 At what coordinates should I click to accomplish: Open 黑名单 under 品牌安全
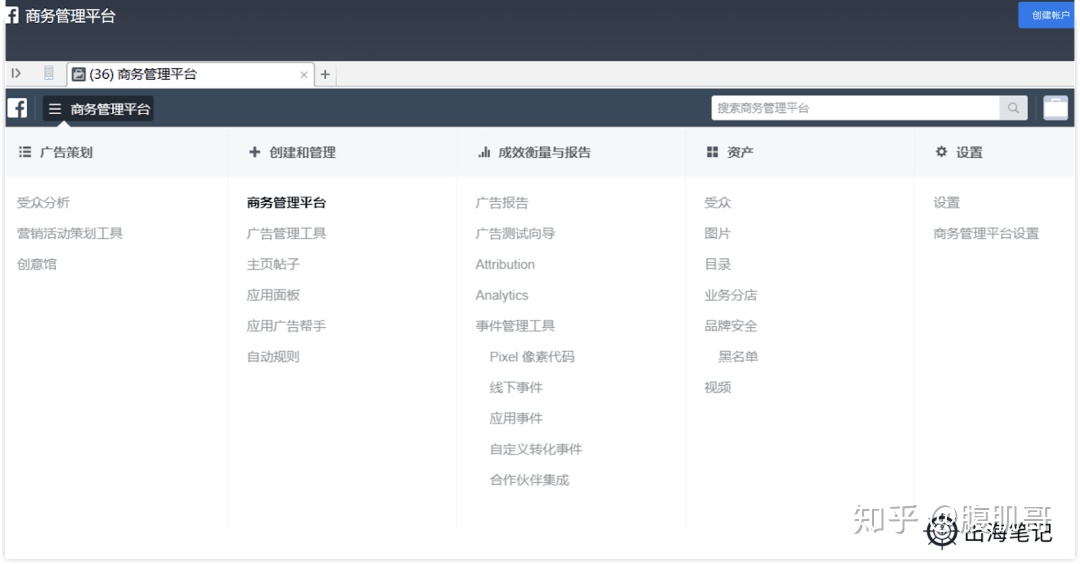click(x=738, y=357)
